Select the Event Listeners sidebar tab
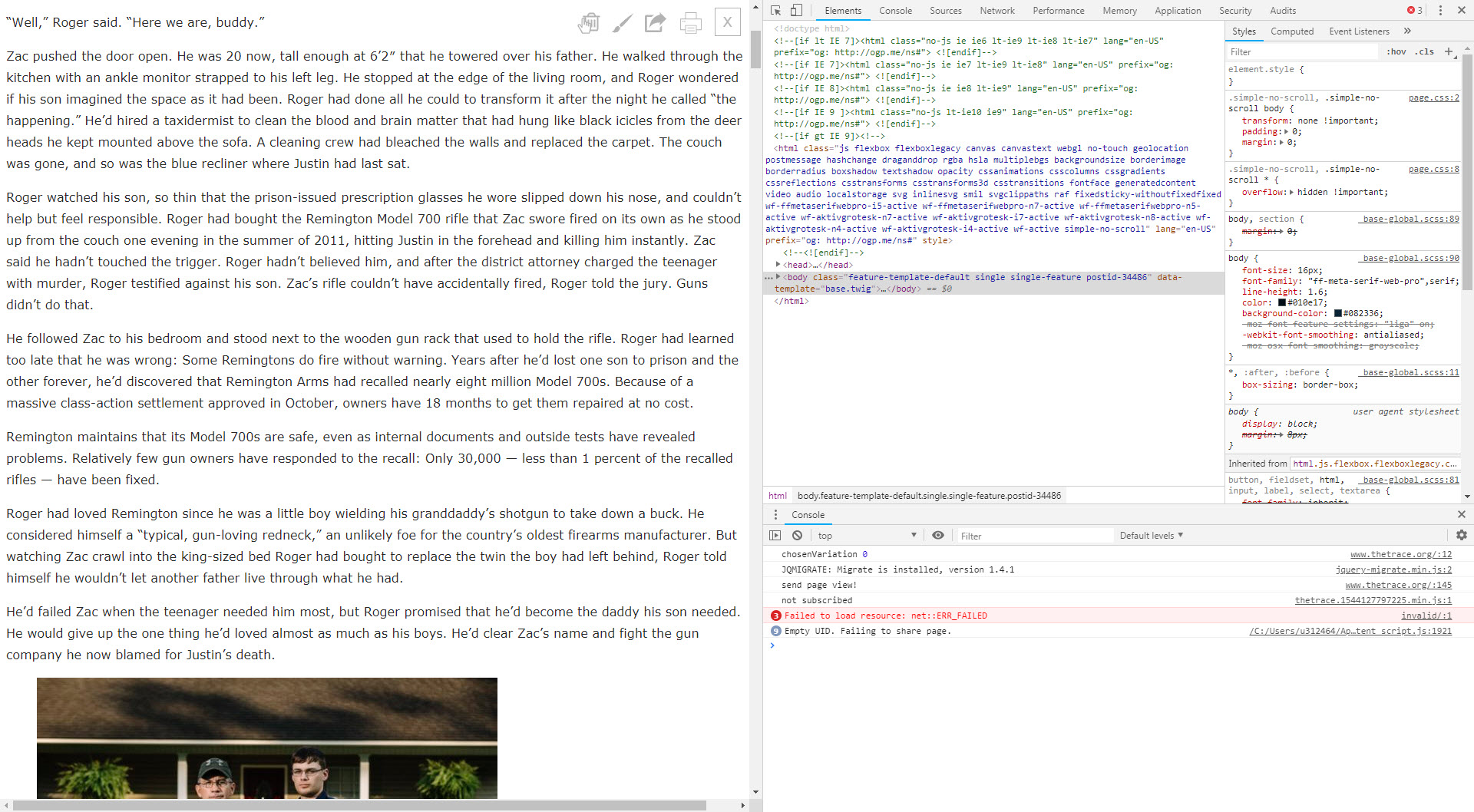The height and width of the screenshot is (812, 1474). (1359, 31)
